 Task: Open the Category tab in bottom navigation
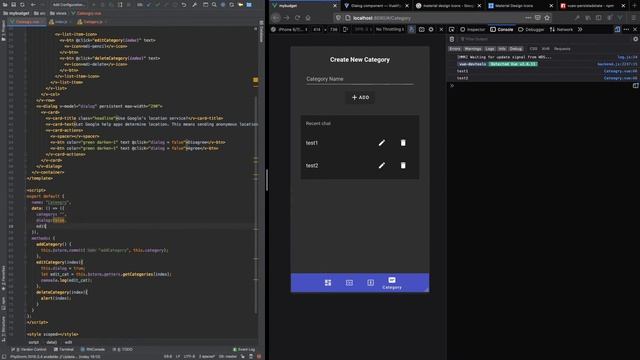tap(392, 283)
